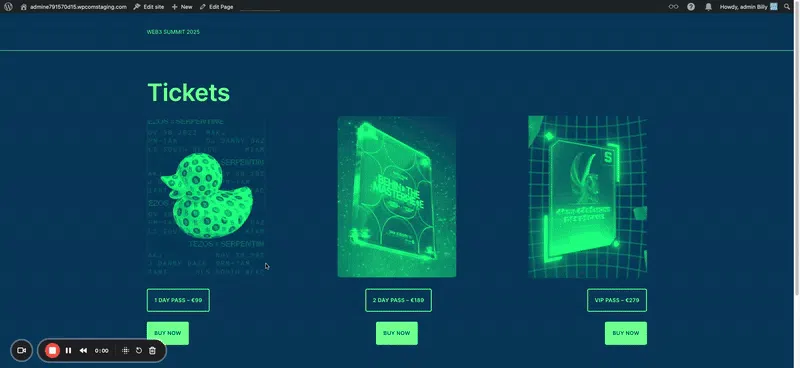Open Edit site in admin bar
Viewport: 800px width, 368px height.
[149, 7]
